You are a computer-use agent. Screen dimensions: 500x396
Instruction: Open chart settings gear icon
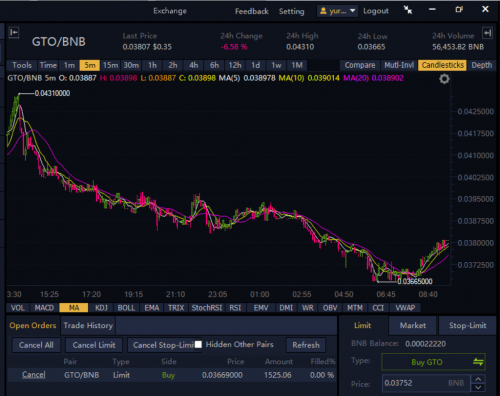444,79
